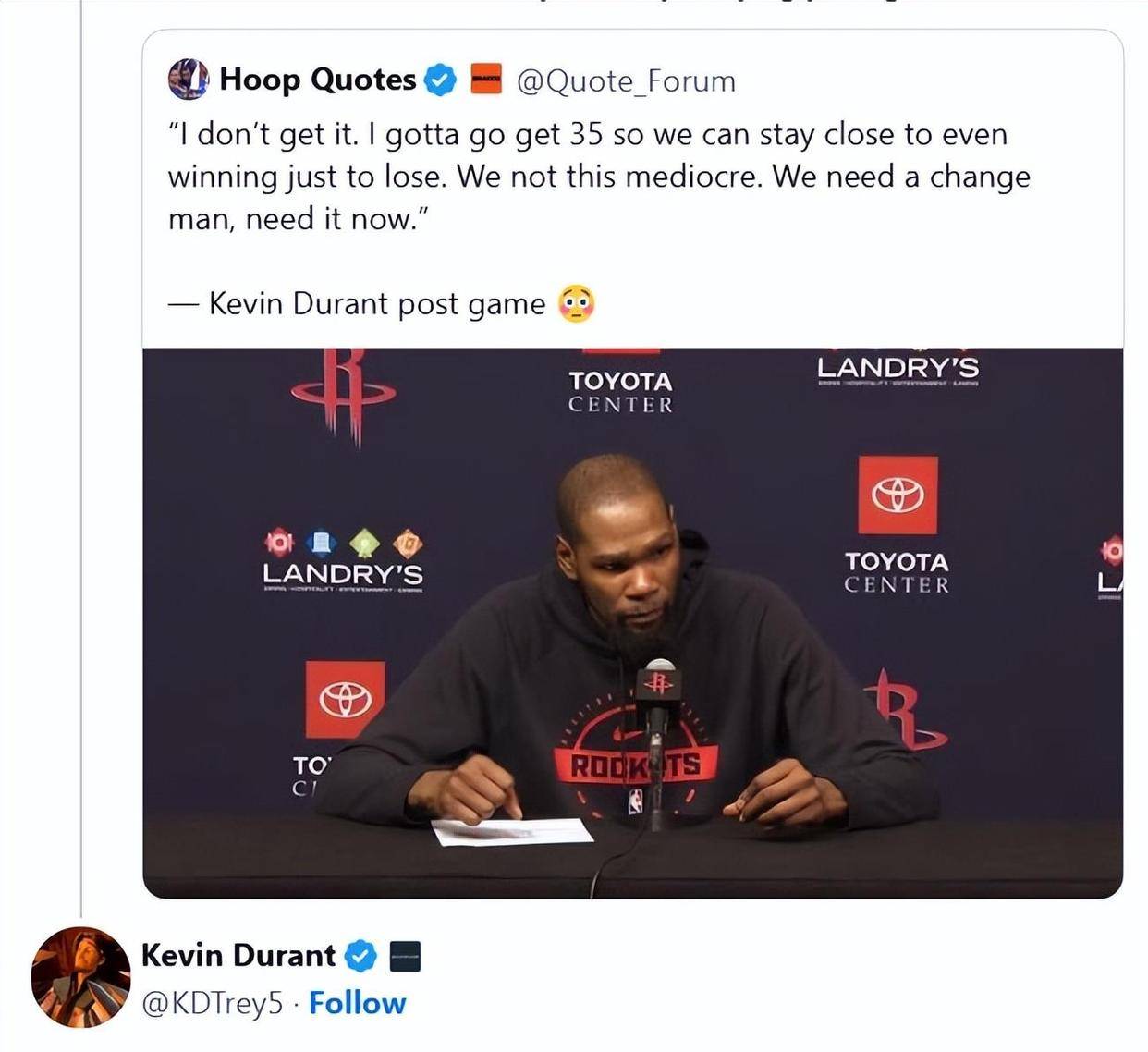Image resolution: width=1148 pixels, height=1052 pixels.
Task: Click the Rockets logo on the hoodie
Action: tap(636, 753)
